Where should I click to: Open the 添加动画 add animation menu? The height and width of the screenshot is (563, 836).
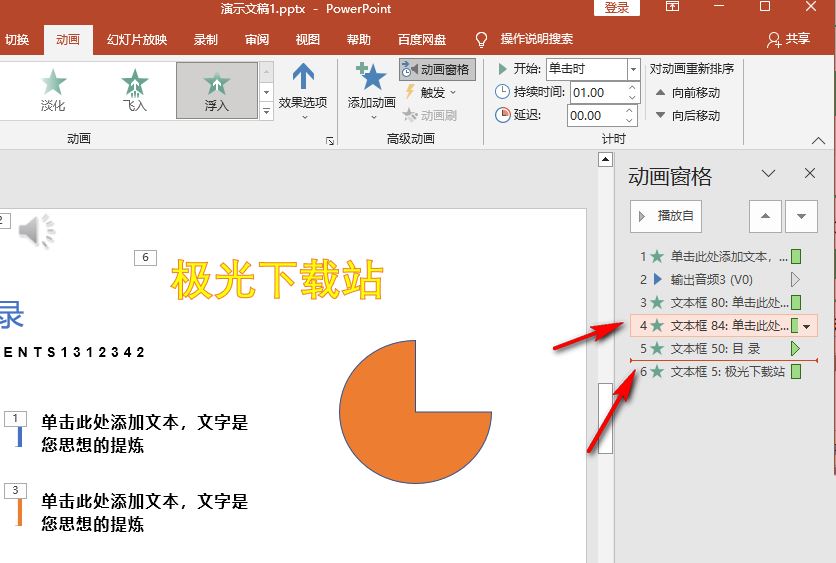(x=371, y=86)
